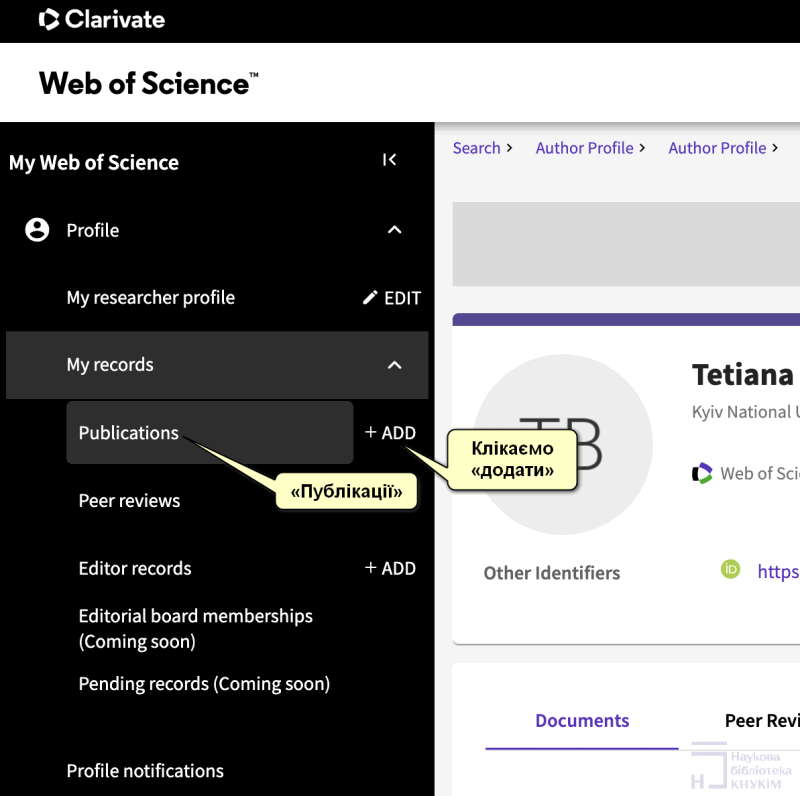Click the Web of Science ResearcherID icon
Screen dimensions: 800x796
pos(702,473)
